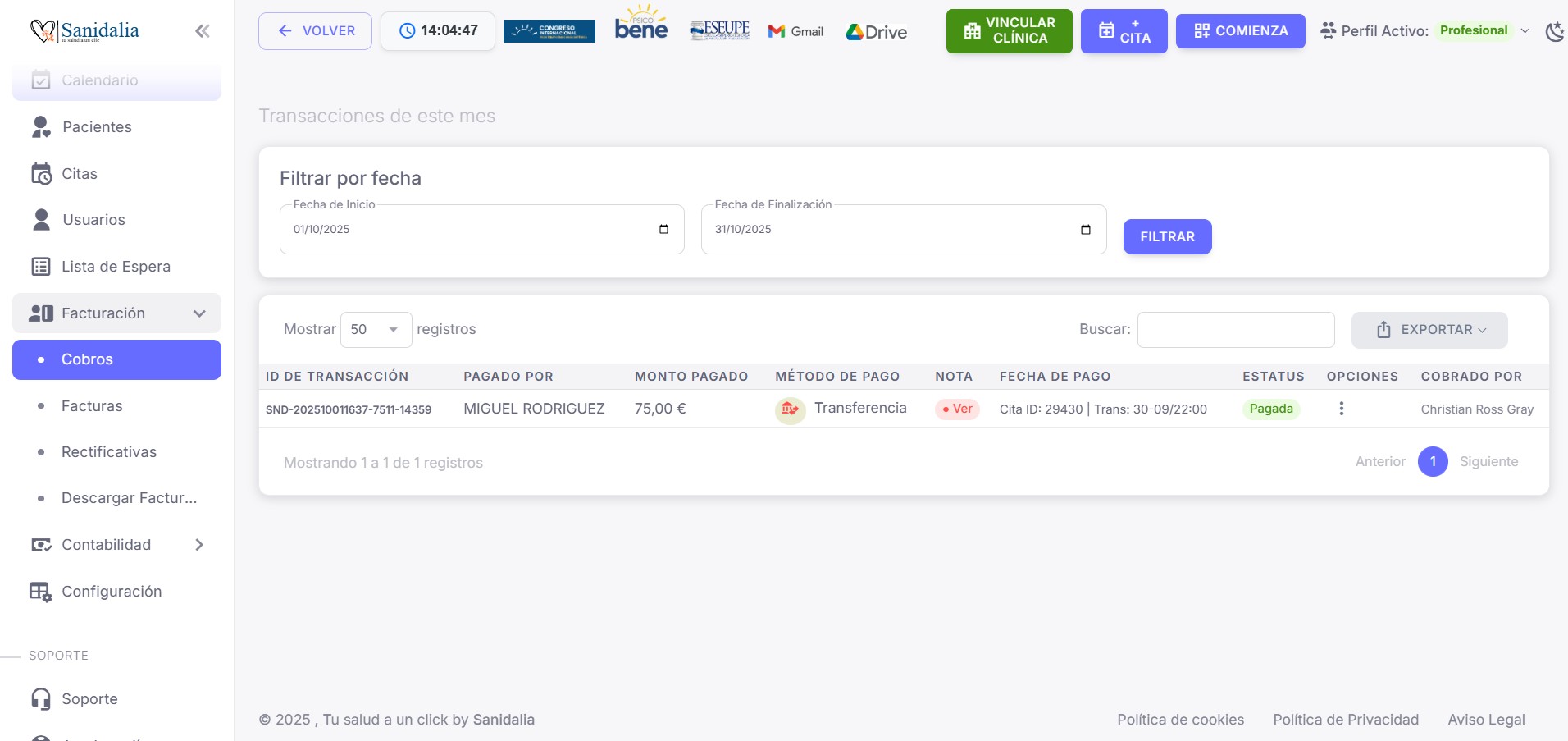Collapse the sidebar with double-chevron icon
Viewport: 1568px width, 741px height.
[x=202, y=31]
